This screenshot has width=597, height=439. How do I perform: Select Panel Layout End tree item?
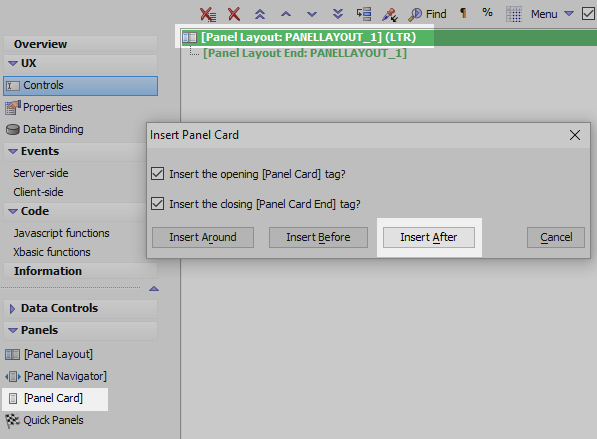pos(305,53)
